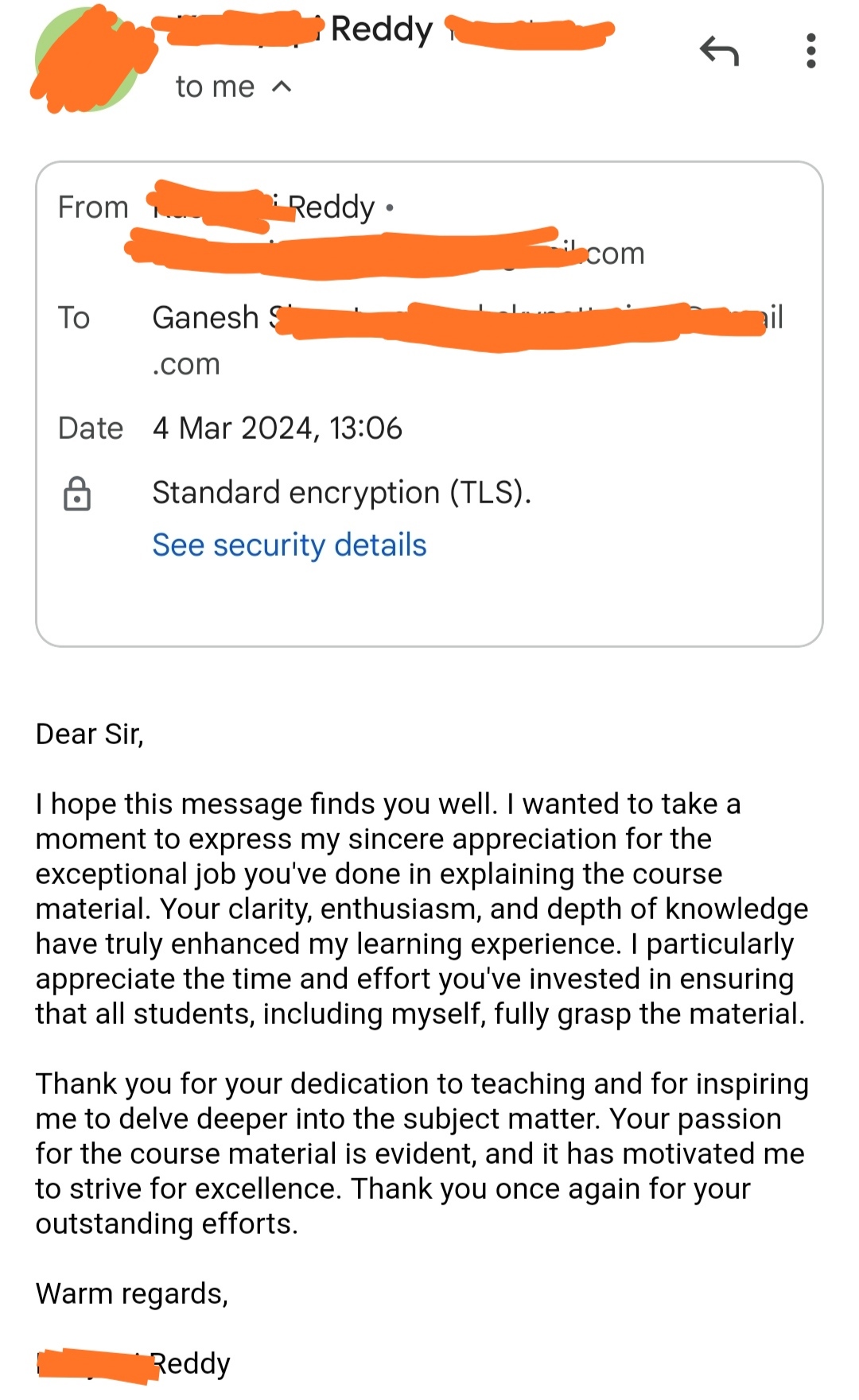This screenshot has height=1400, width=859.
Task: Click the "Dear Sir," greeting line
Action: pos(90,734)
